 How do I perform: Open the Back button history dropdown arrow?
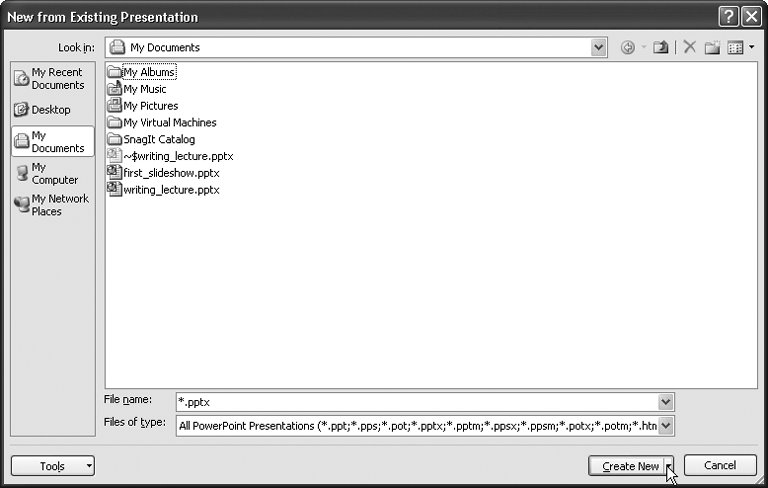point(644,48)
